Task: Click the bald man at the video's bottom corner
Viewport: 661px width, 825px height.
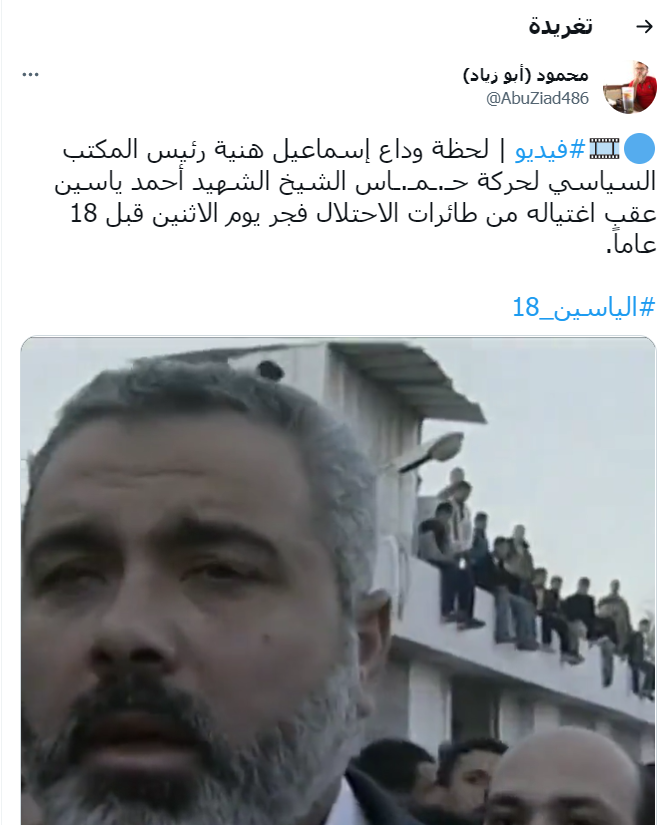Action: 563,779
